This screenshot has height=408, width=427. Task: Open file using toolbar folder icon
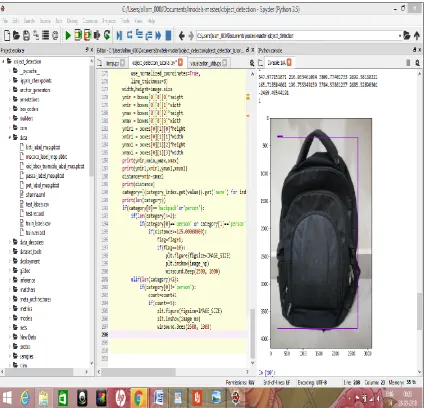[x=16, y=35]
